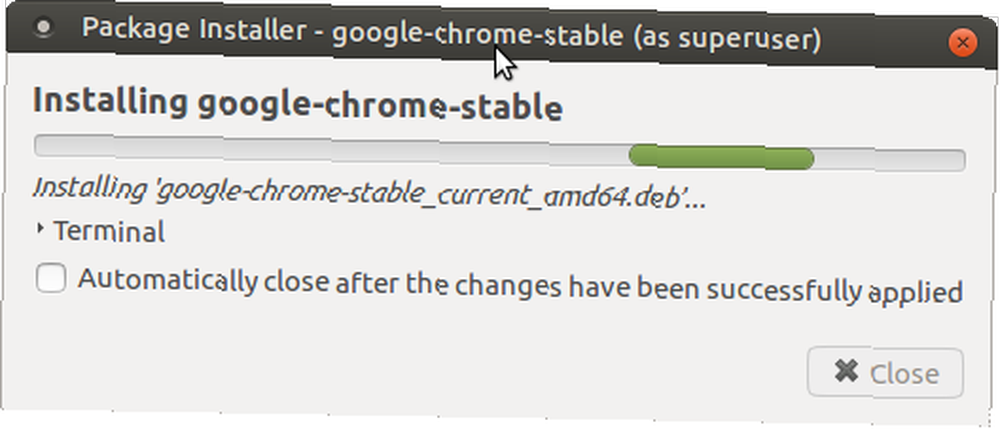Click the greyed-out Close button

click(885, 372)
